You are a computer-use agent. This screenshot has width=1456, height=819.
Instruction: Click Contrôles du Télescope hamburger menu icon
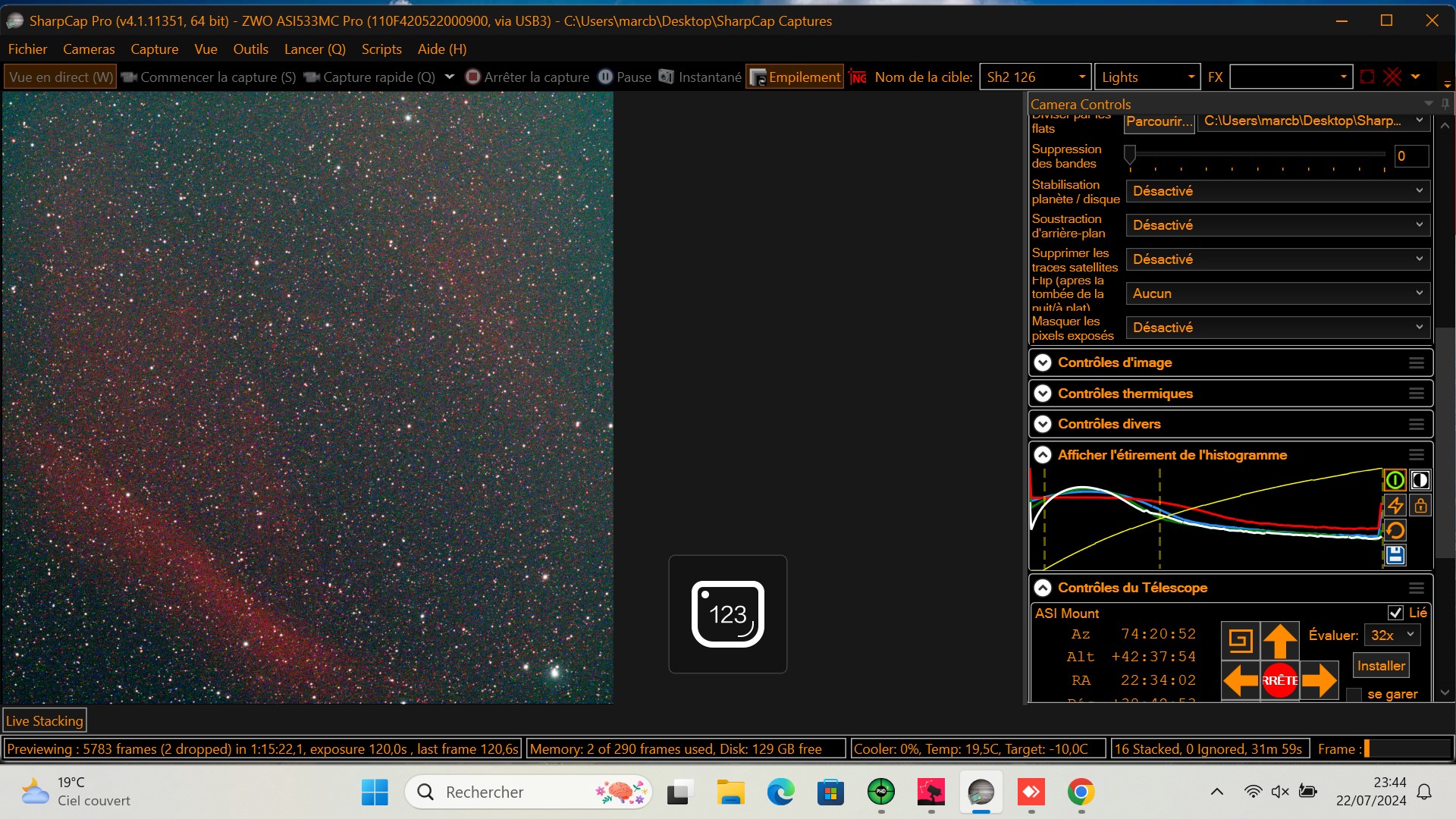(1417, 588)
